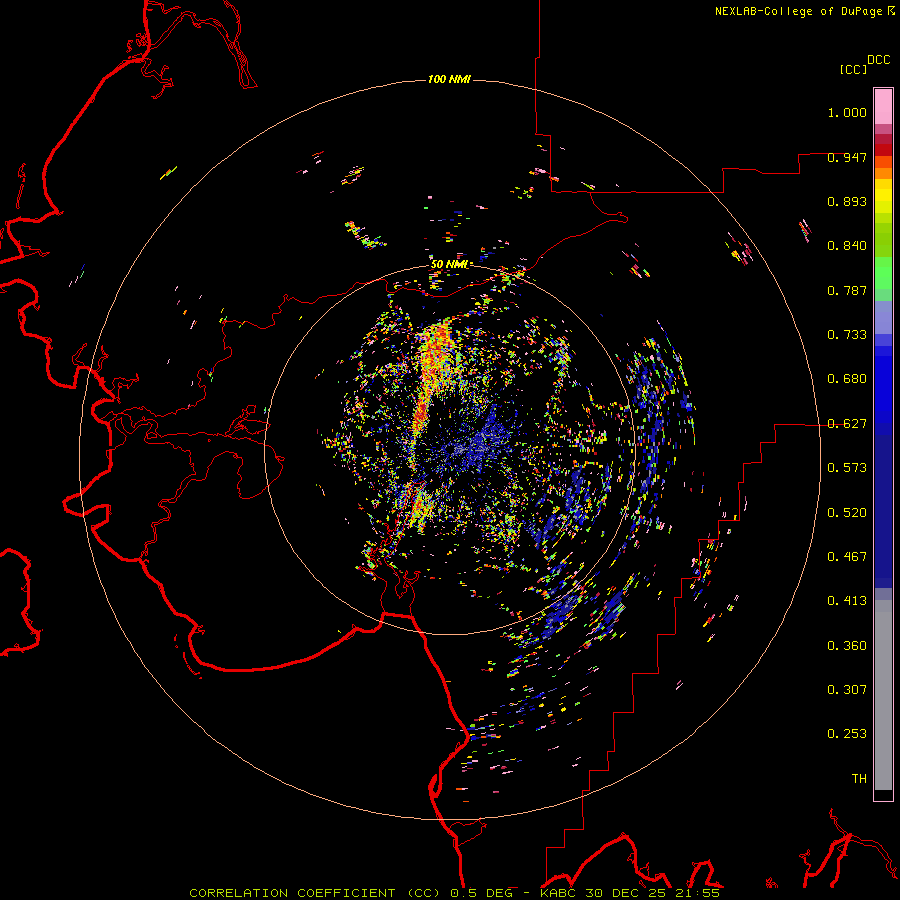Click the 0.733 legend value
The height and width of the screenshot is (900, 900).
coord(847,335)
